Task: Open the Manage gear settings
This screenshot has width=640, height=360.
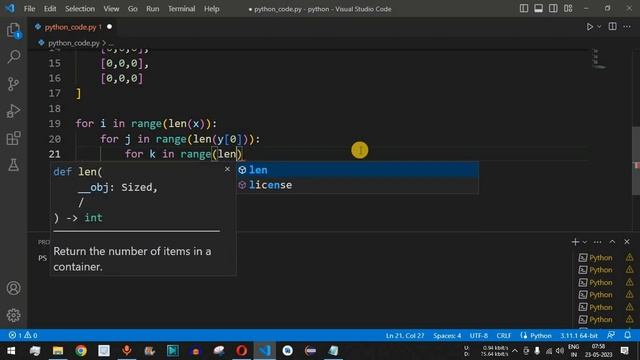Action: tap(13, 315)
